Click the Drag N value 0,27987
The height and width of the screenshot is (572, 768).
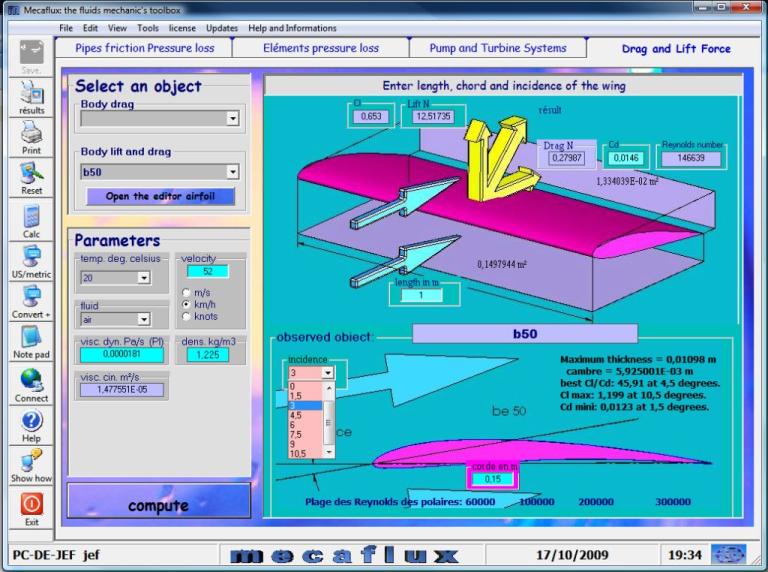[567, 158]
